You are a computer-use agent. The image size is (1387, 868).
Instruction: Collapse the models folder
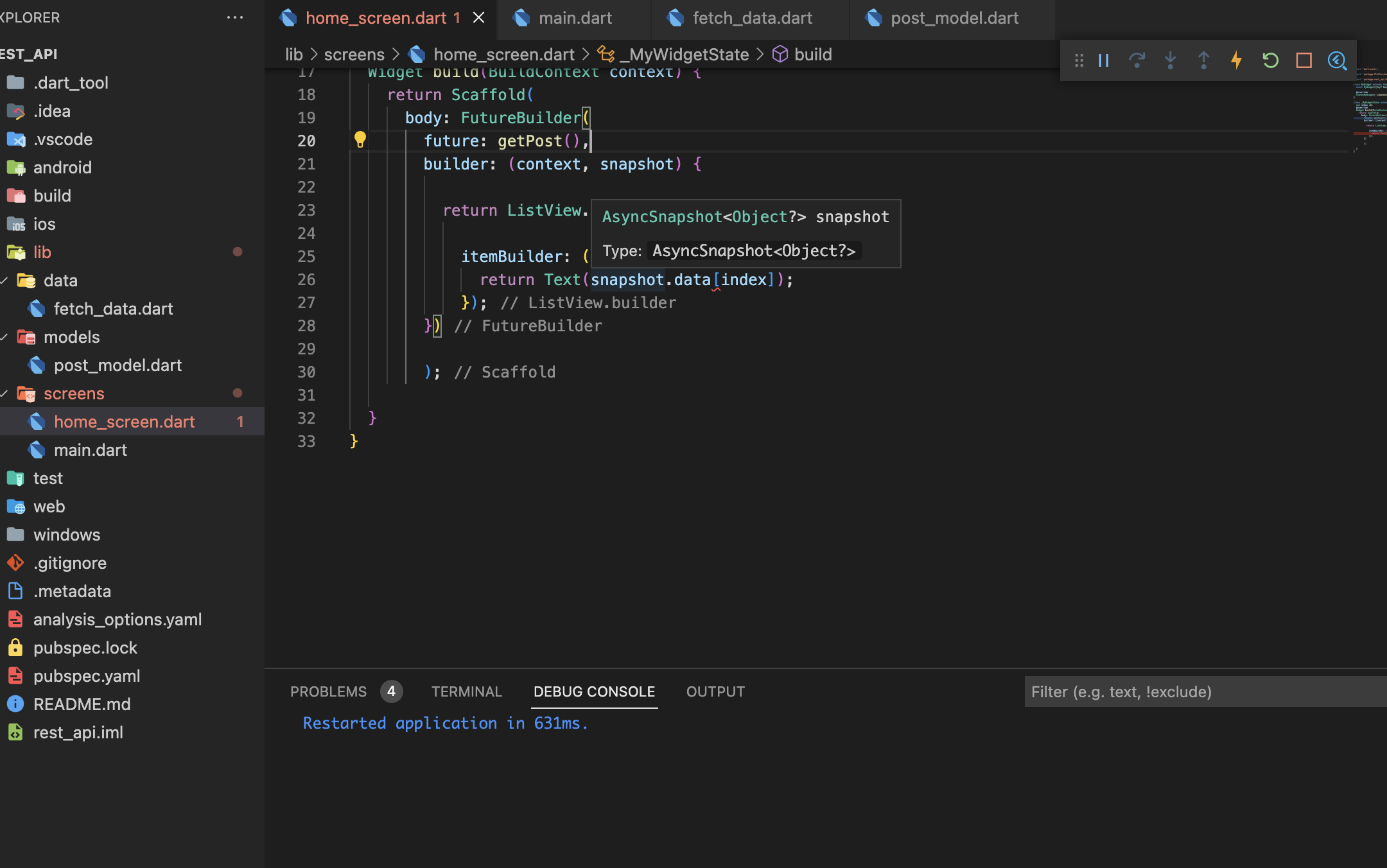[x=132, y=337]
